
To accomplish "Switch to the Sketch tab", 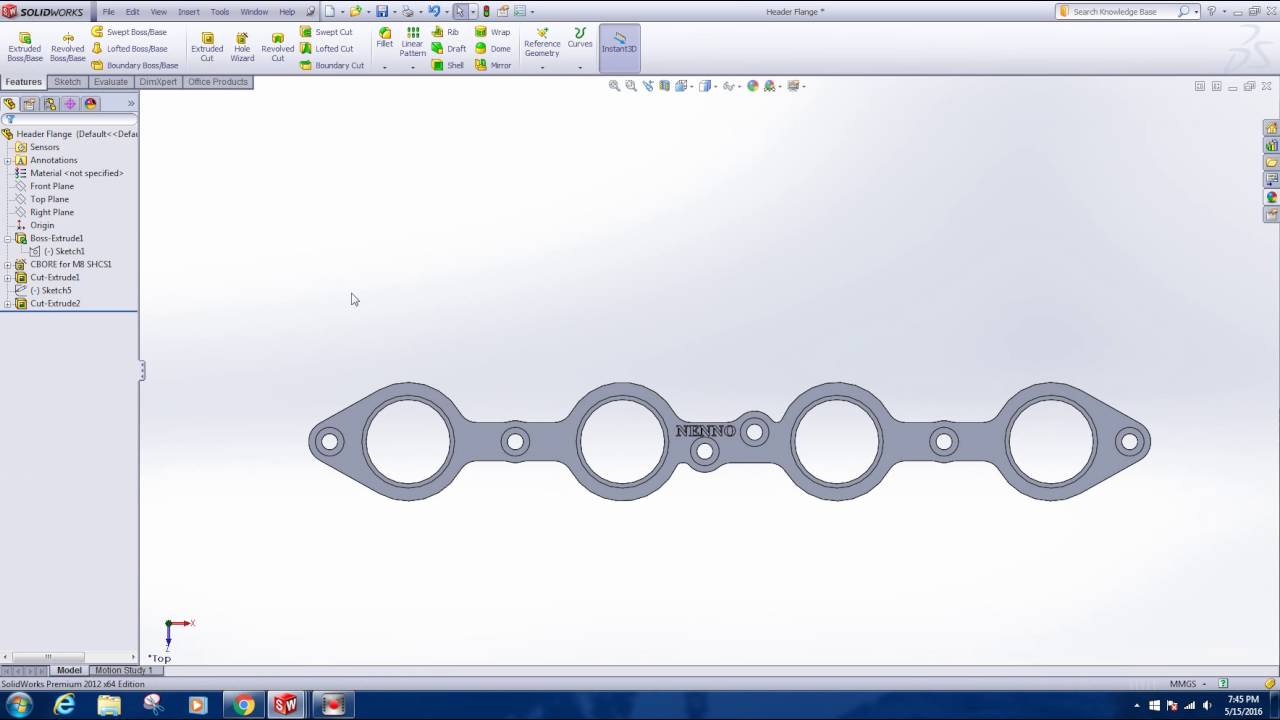I will coord(68,82).
